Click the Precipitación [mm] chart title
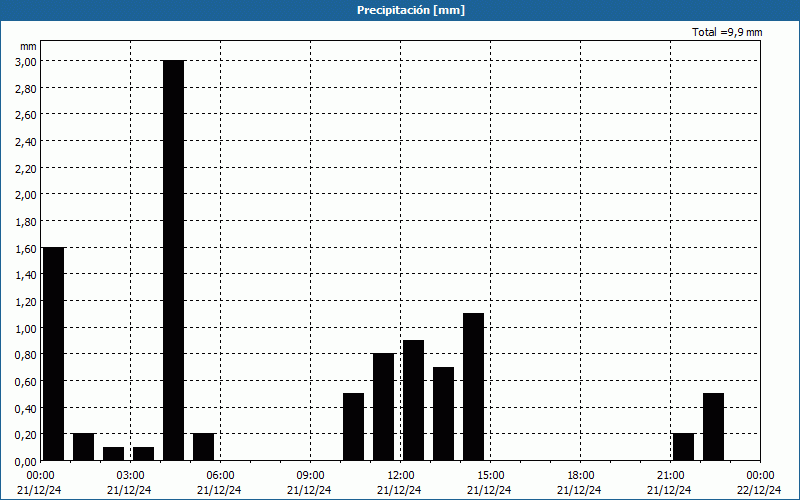 (411, 10)
